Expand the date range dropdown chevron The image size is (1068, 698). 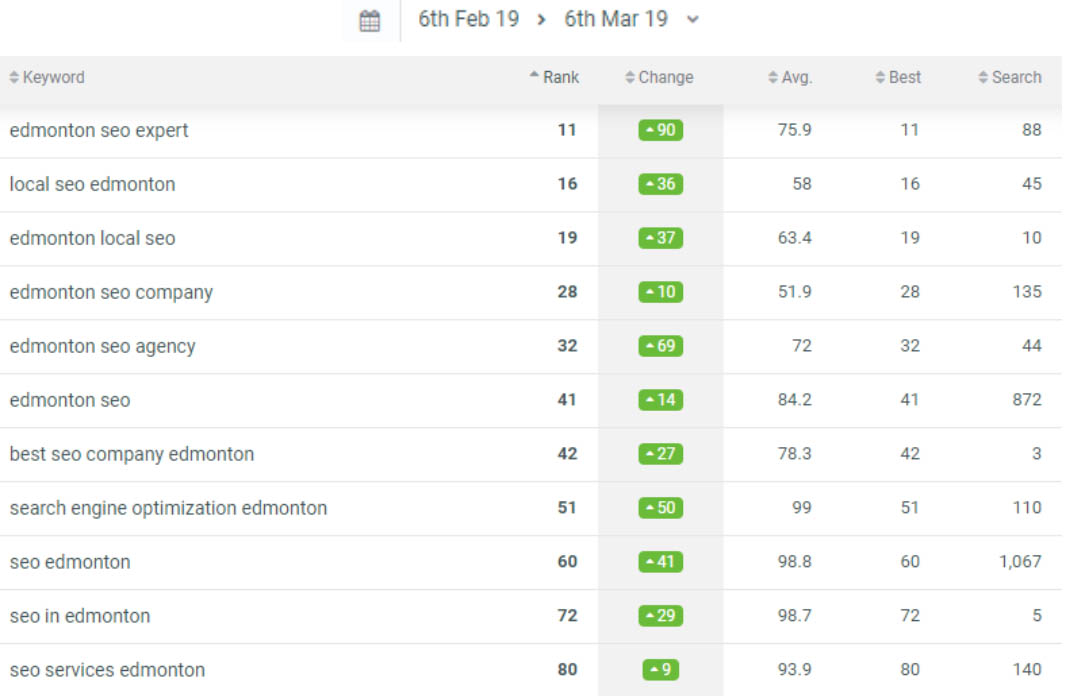(693, 20)
